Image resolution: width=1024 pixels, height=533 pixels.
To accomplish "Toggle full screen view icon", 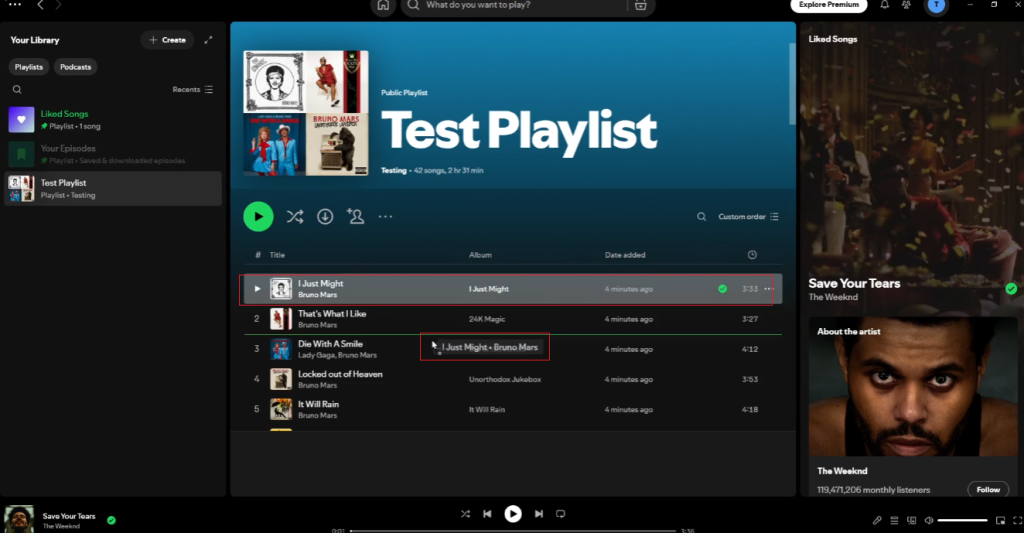I will 1017,521.
